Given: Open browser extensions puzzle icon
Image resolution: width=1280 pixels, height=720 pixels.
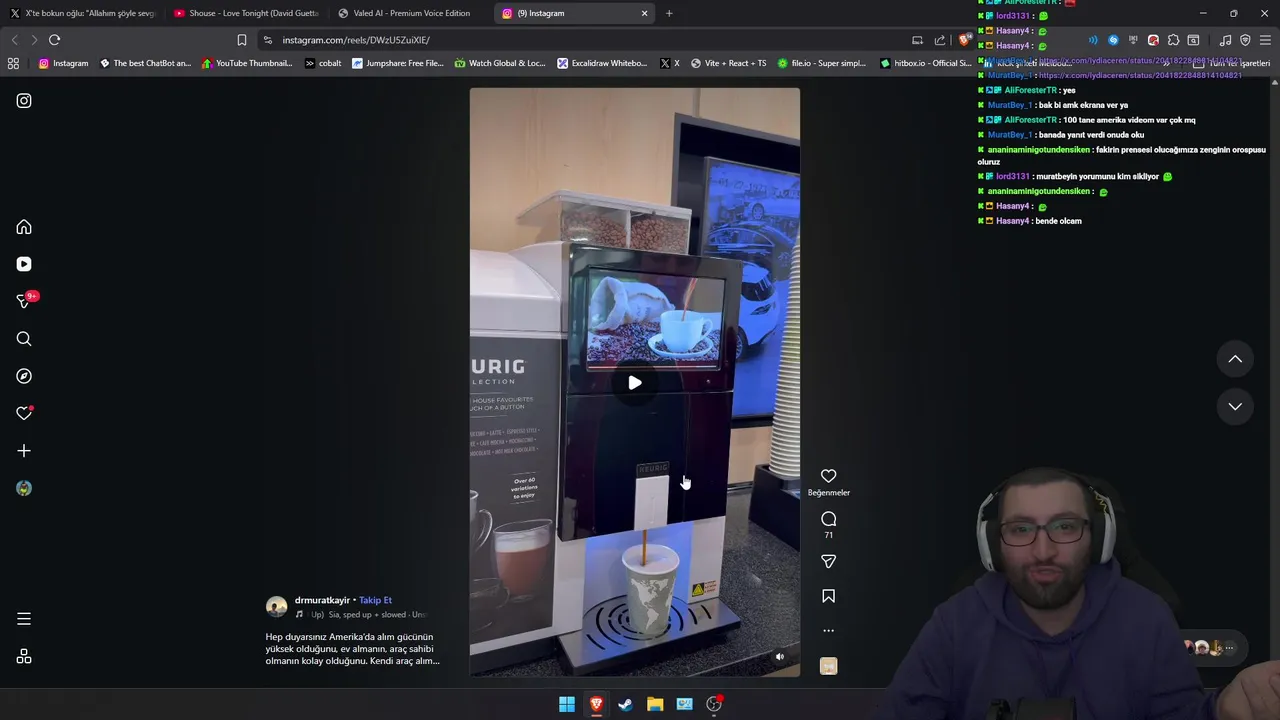Looking at the screenshot, I should 1173,40.
